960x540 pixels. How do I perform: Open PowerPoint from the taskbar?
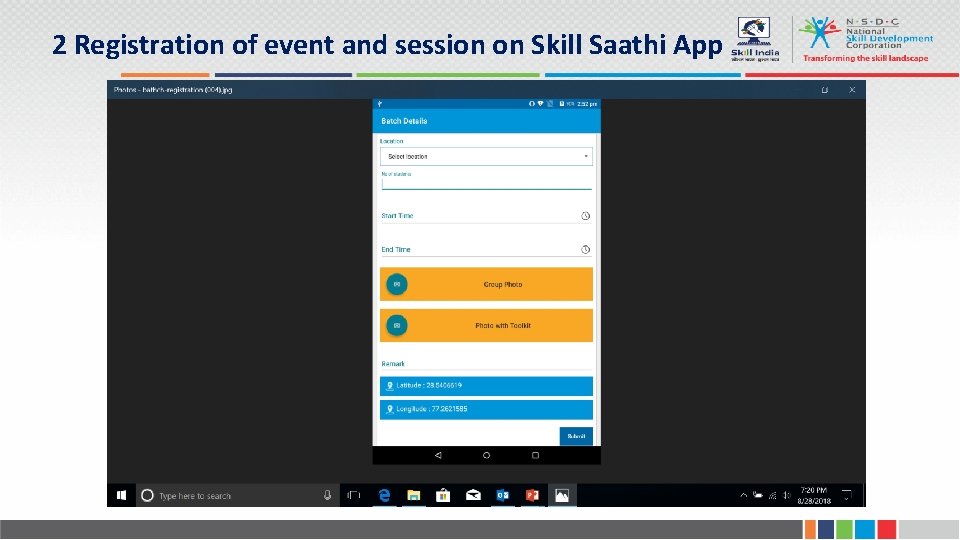click(x=532, y=495)
